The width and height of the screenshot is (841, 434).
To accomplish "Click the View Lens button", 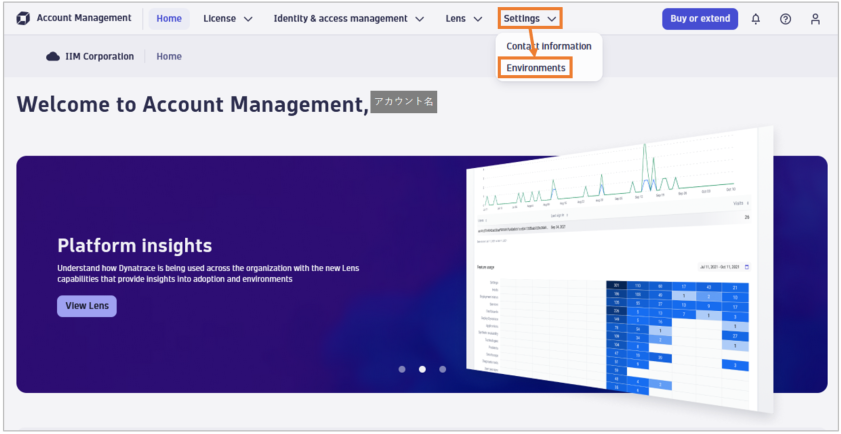I will [87, 306].
